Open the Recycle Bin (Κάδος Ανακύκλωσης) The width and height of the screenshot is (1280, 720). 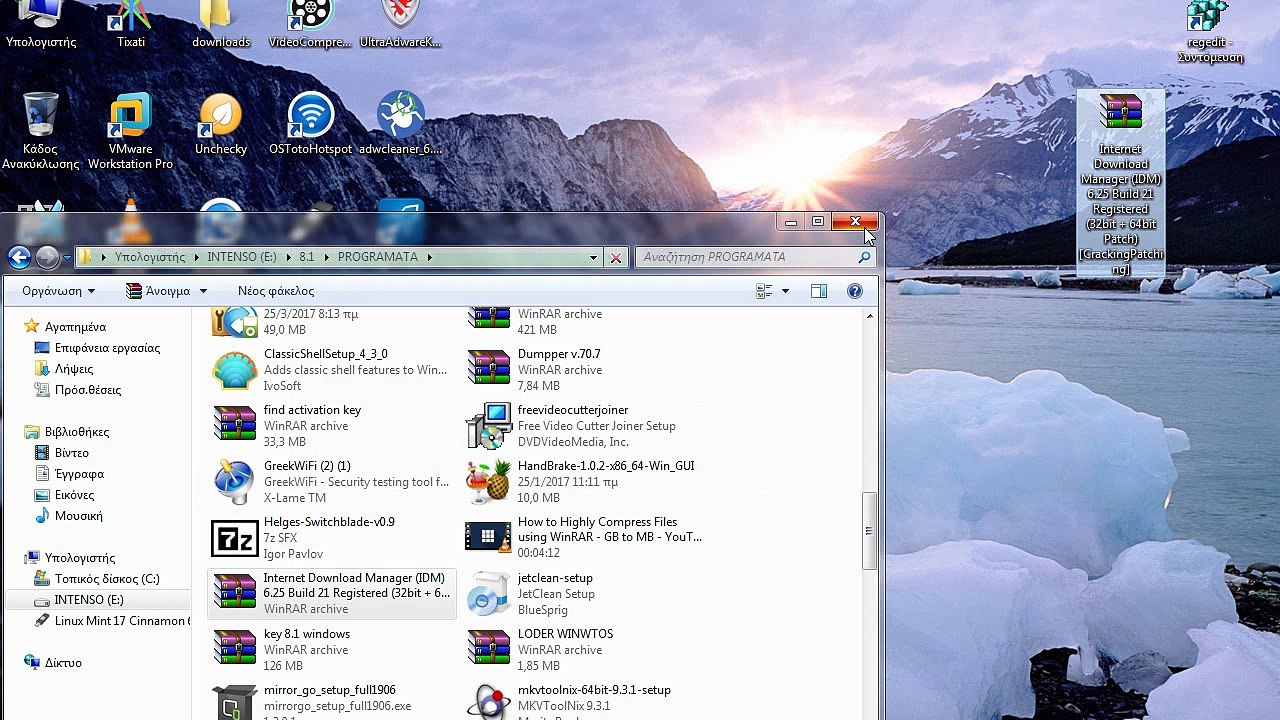pos(40,131)
